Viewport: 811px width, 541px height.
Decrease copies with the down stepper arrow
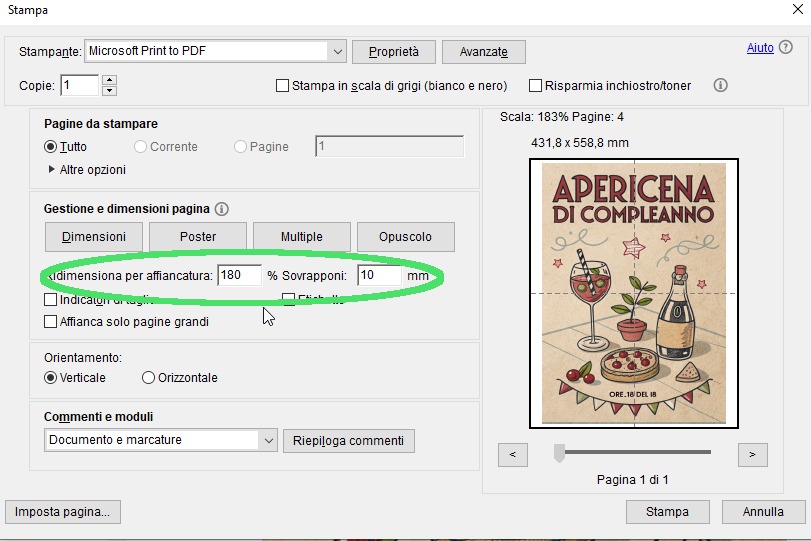point(110,91)
